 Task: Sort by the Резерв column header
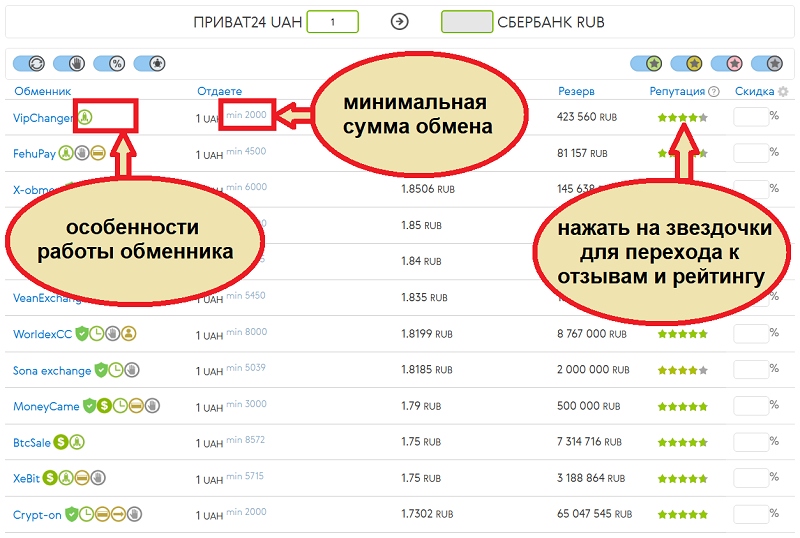(577, 91)
